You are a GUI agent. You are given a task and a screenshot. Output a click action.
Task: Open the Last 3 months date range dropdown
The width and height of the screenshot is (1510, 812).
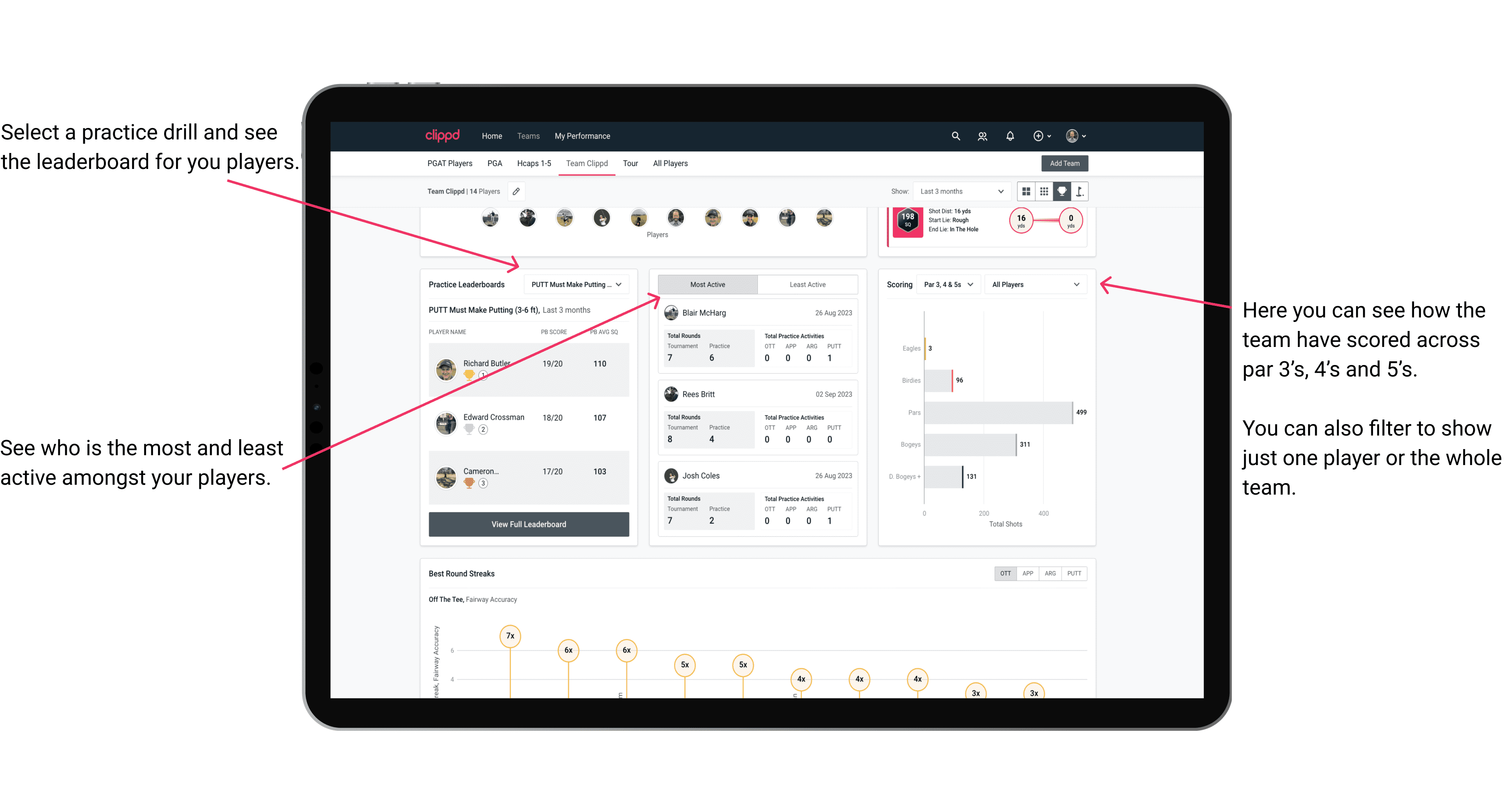pos(961,191)
